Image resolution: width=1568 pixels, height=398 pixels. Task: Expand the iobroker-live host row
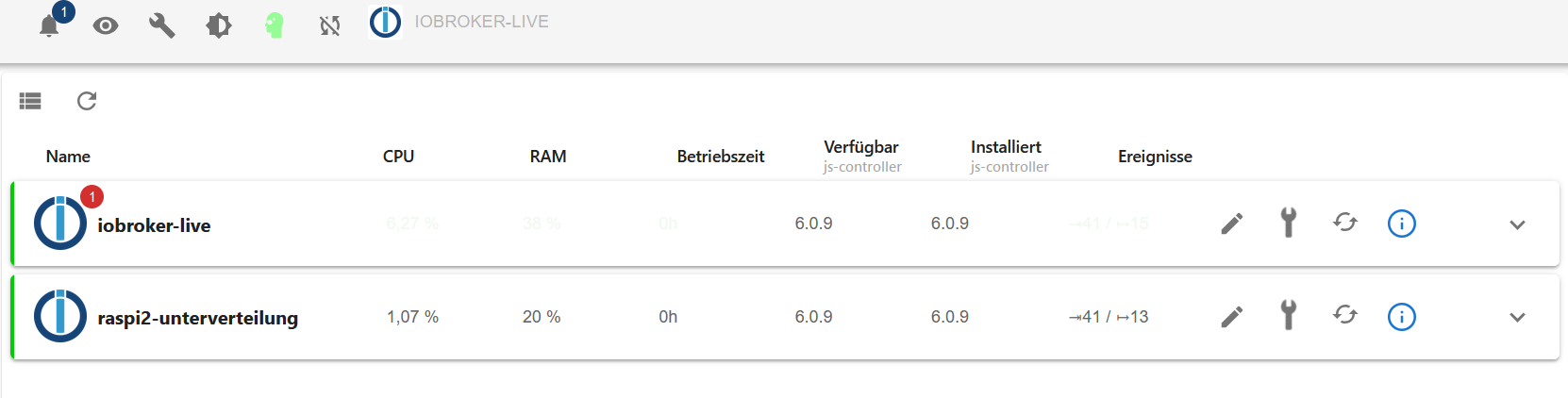click(1517, 224)
